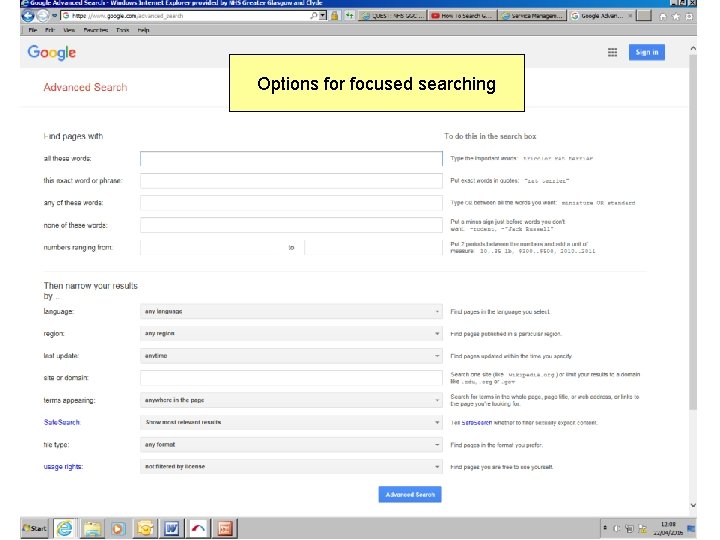Open the browser Tools gear icon
This screenshot has height=540, width=720.
pos(689,17)
